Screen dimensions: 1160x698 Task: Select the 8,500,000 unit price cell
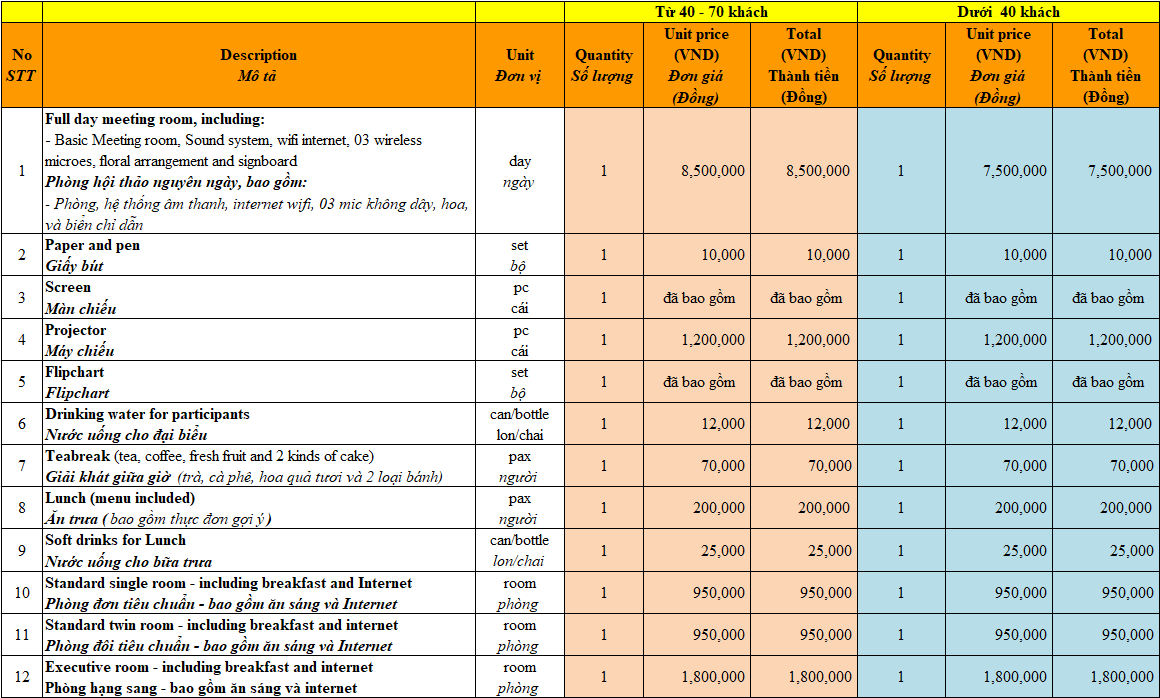(697, 171)
